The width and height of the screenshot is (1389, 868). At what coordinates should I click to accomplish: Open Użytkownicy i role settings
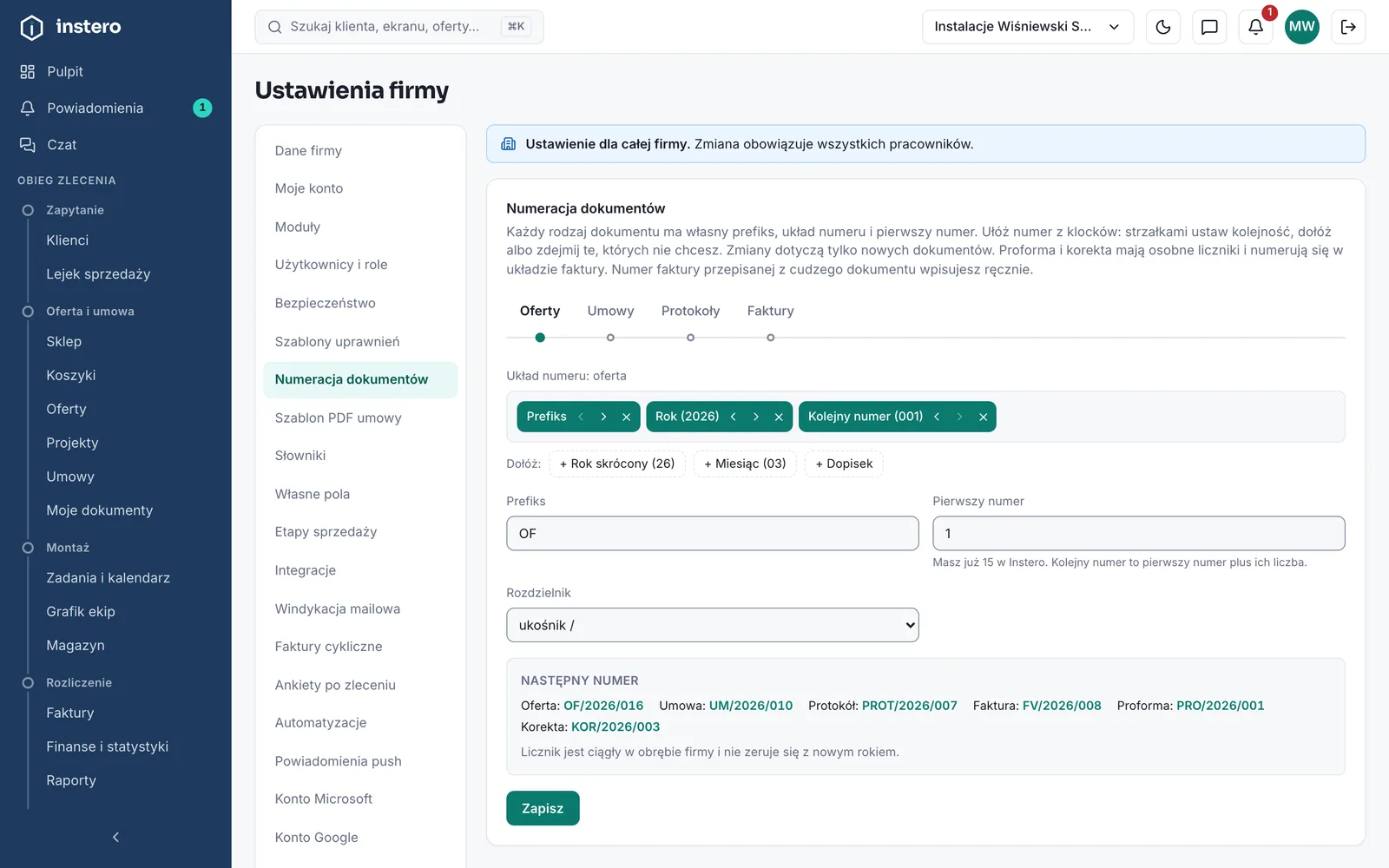click(360, 265)
